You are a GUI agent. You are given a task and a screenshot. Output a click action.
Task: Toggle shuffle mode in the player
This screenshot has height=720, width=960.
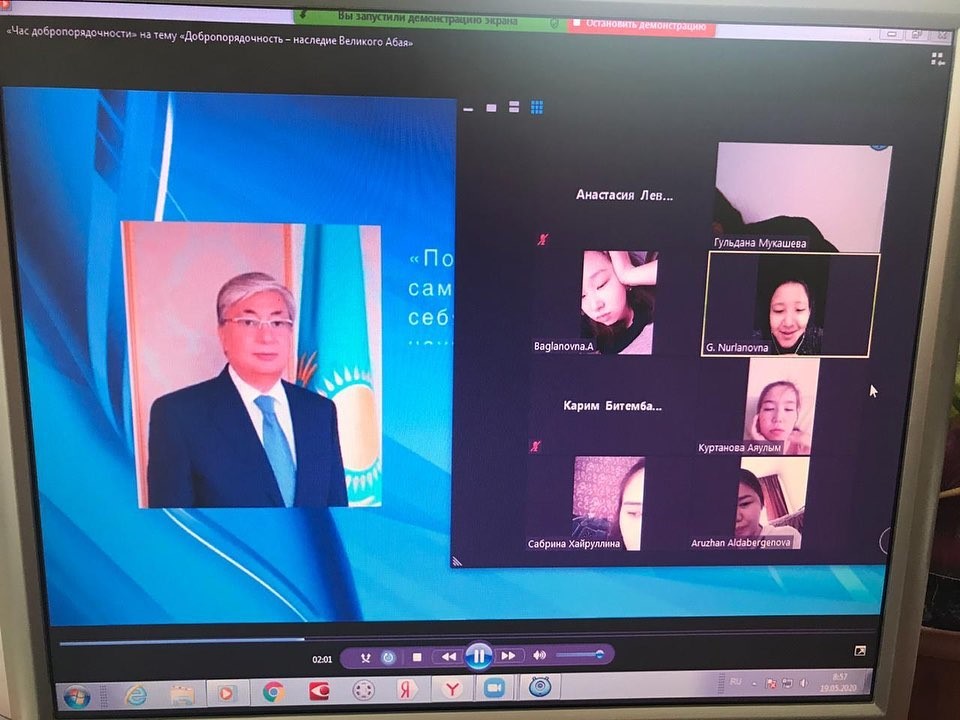(366, 658)
